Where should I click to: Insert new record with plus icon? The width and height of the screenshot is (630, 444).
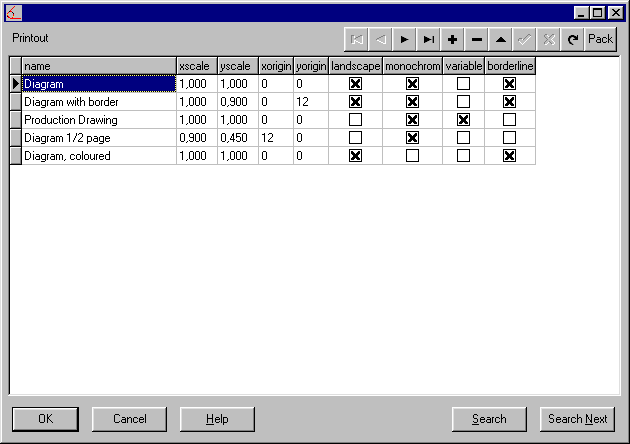pyautogui.click(x=452, y=39)
